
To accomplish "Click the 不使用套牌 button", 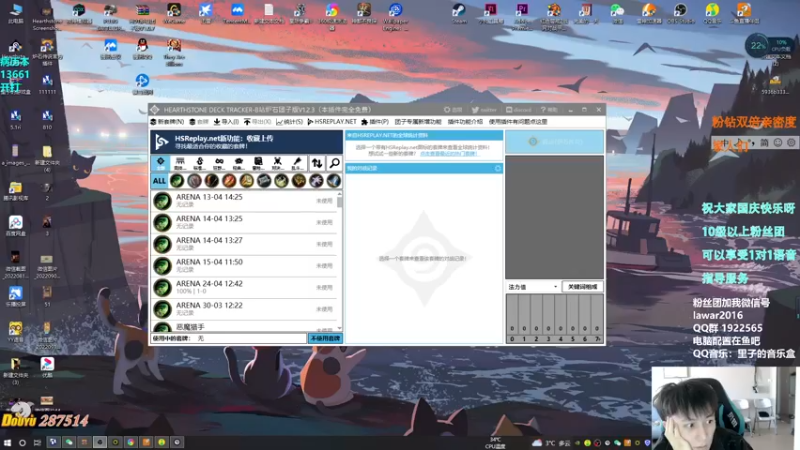I will pos(325,338).
